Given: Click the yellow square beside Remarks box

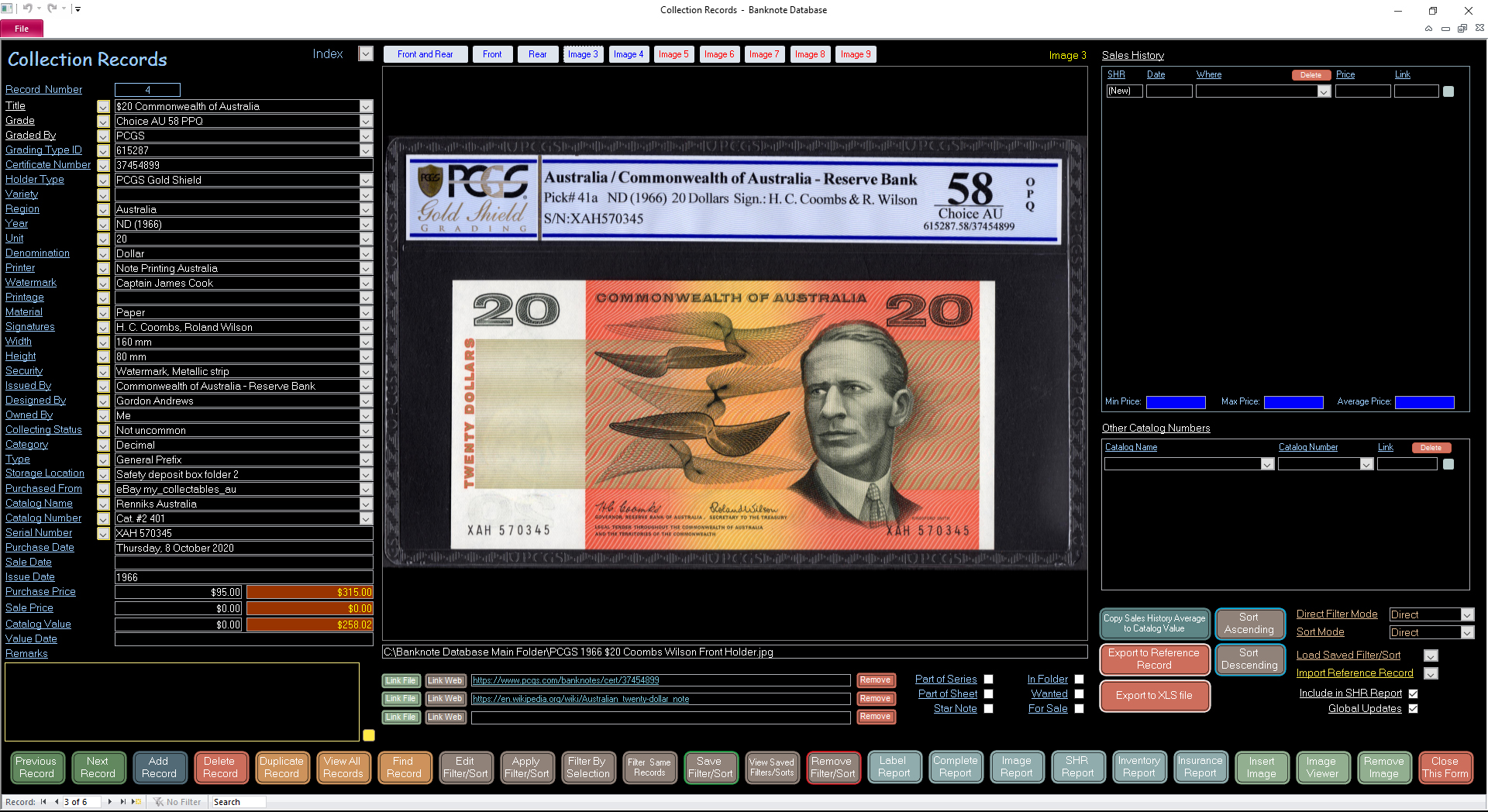Looking at the screenshot, I should point(369,735).
